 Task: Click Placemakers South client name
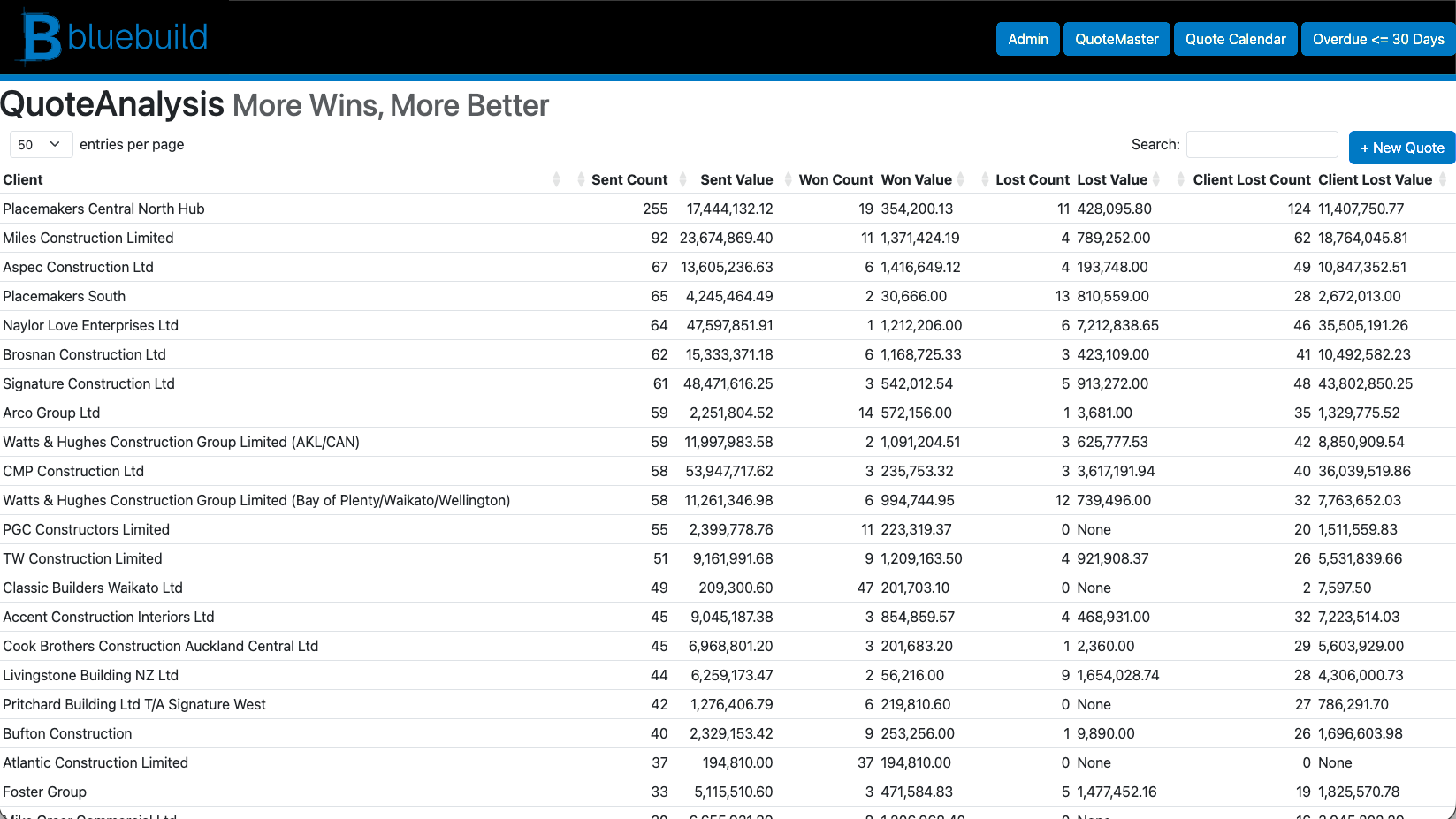click(64, 296)
